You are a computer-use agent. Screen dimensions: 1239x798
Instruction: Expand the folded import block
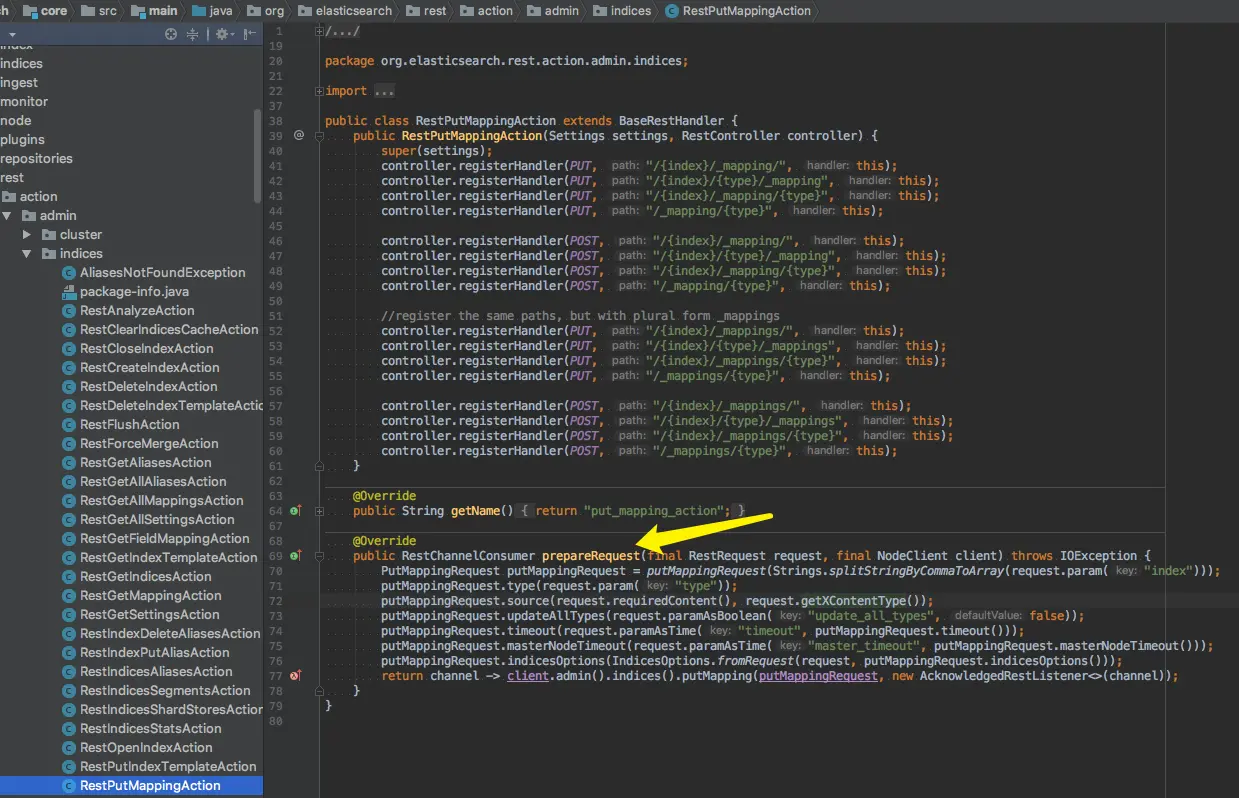click(319, 91)
